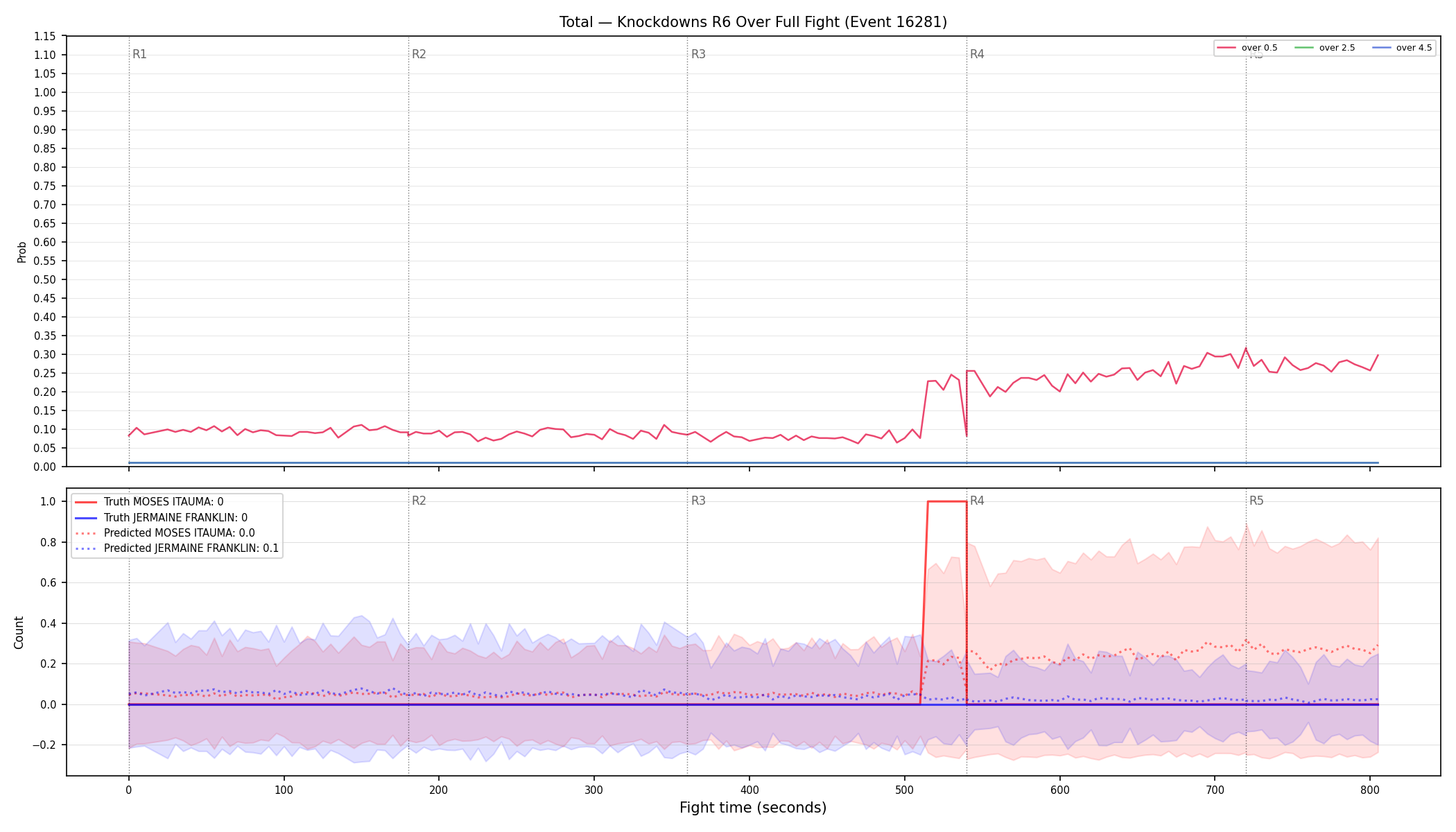Image resolution: width=1456 pixels, height=832 pixels.
Task: Click the −0.2 tick on Count axis
Action: 45,745
